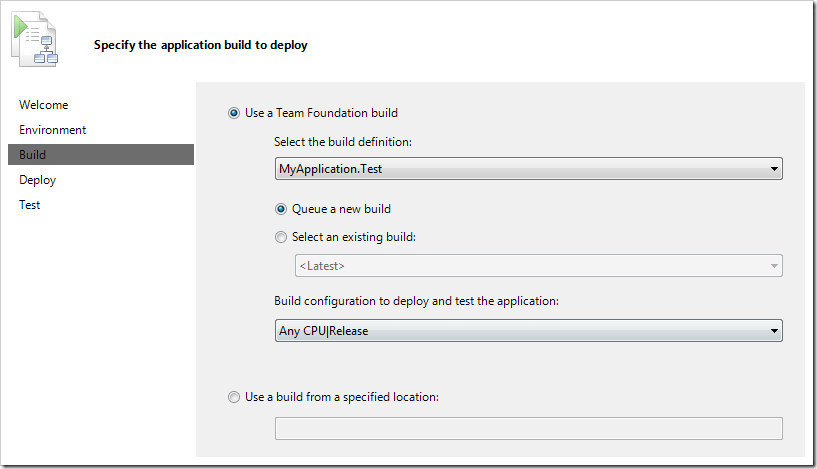Expand the Any CPU|Release configuration dropdown
Image resolution: width=817 pixels, height=469 pixels.
[528, 331]
